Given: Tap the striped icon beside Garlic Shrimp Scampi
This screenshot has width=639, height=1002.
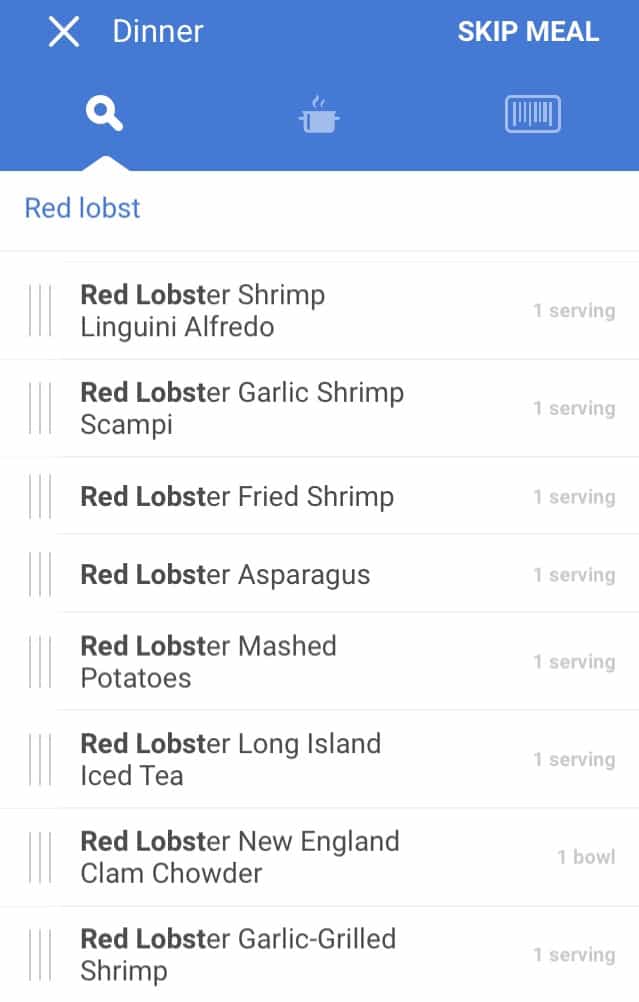Looking at the screenshot, I should pos(39,408).
